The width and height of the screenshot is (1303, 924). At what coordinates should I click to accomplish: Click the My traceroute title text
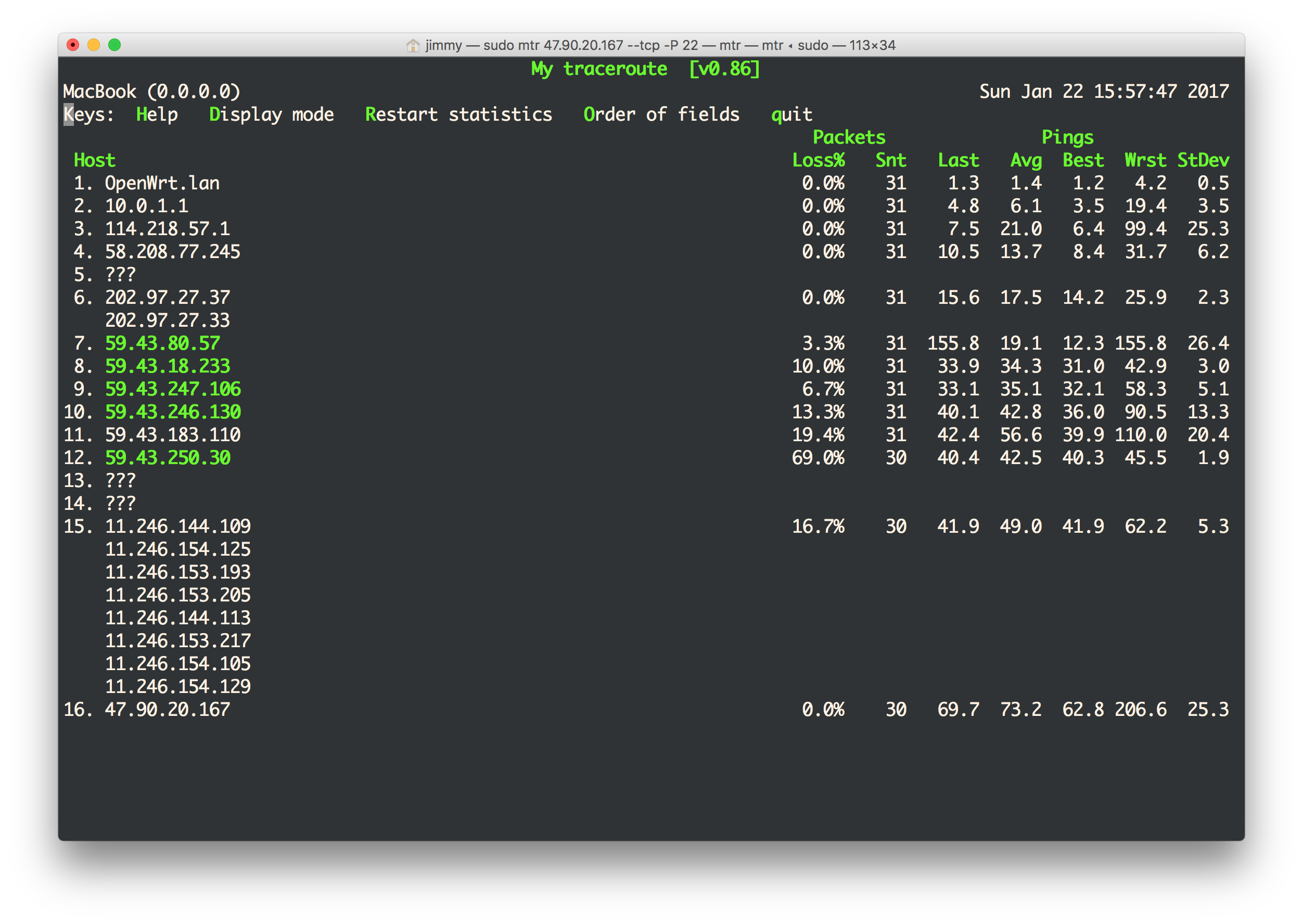[x=599, y=69]
